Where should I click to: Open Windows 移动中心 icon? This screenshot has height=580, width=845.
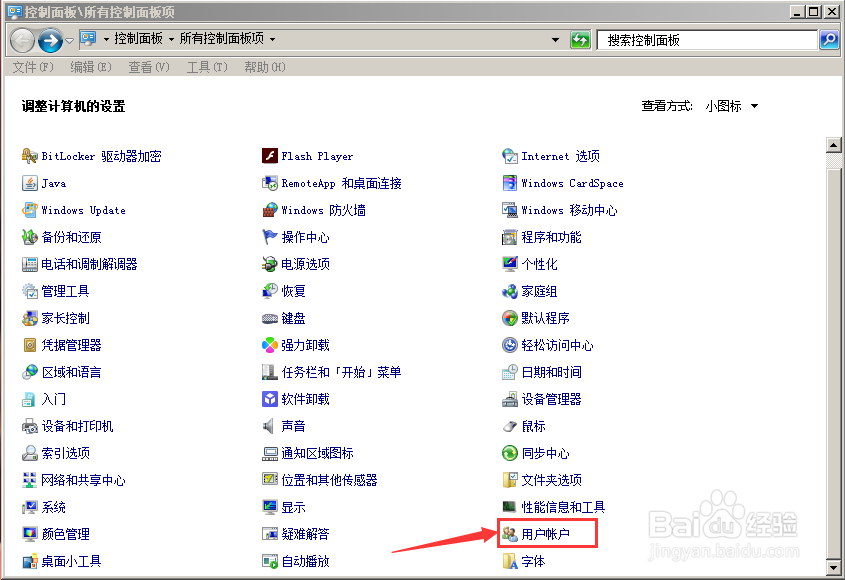pos(509,210)
